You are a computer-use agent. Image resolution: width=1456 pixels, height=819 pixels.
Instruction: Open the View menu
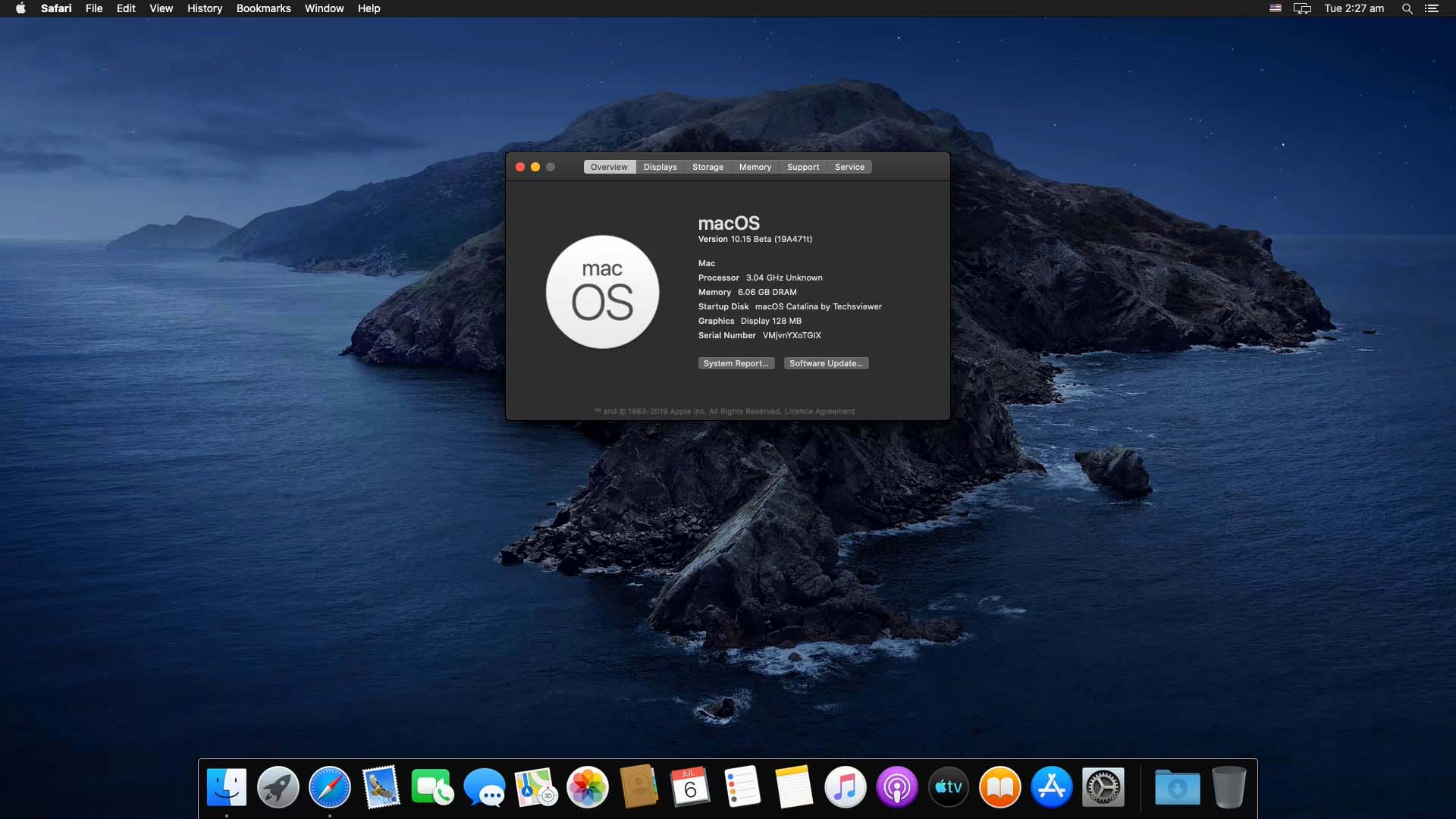point(161,8)
